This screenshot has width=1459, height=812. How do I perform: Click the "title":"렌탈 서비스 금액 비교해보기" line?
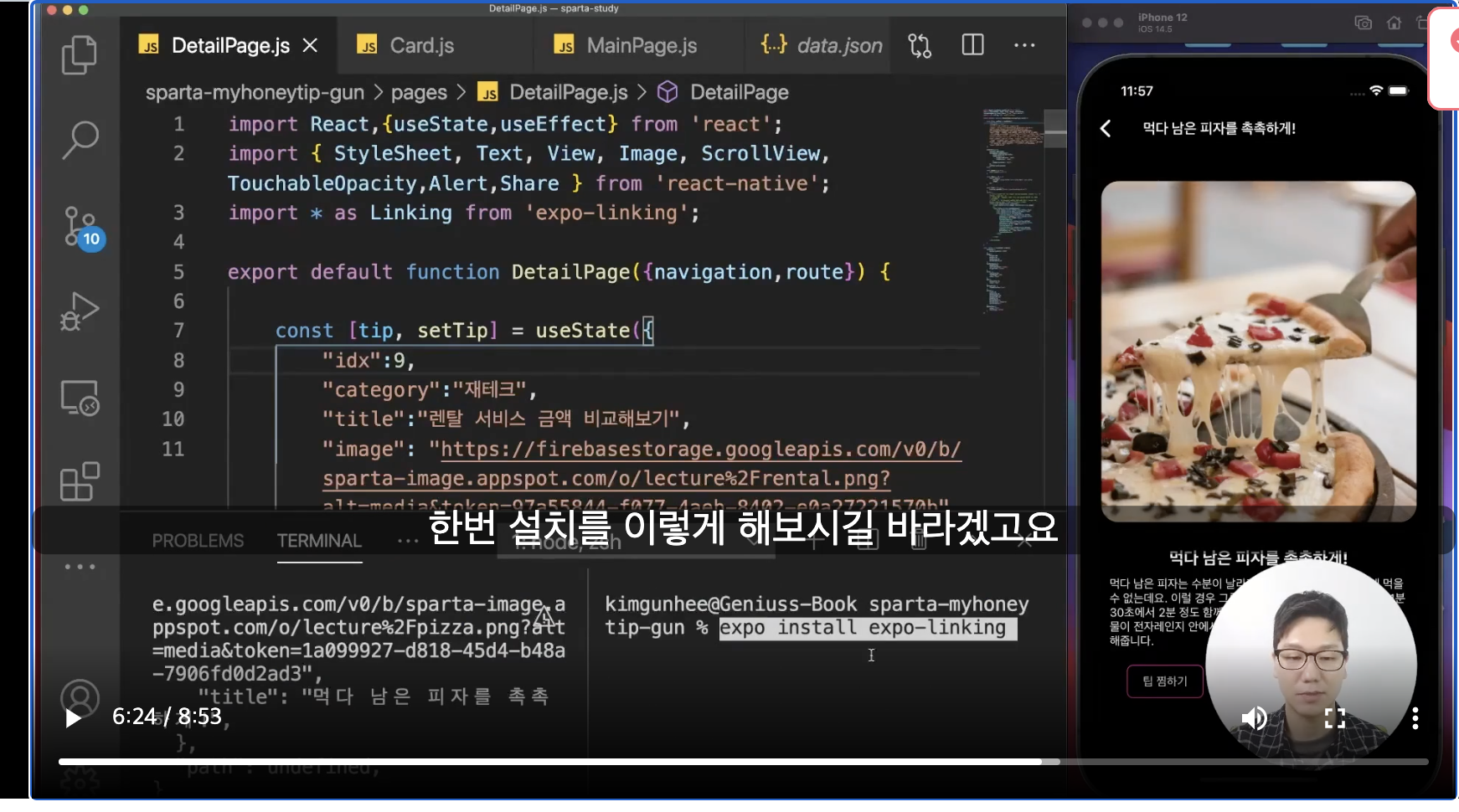pyautogui.click(x=506, y=419)
